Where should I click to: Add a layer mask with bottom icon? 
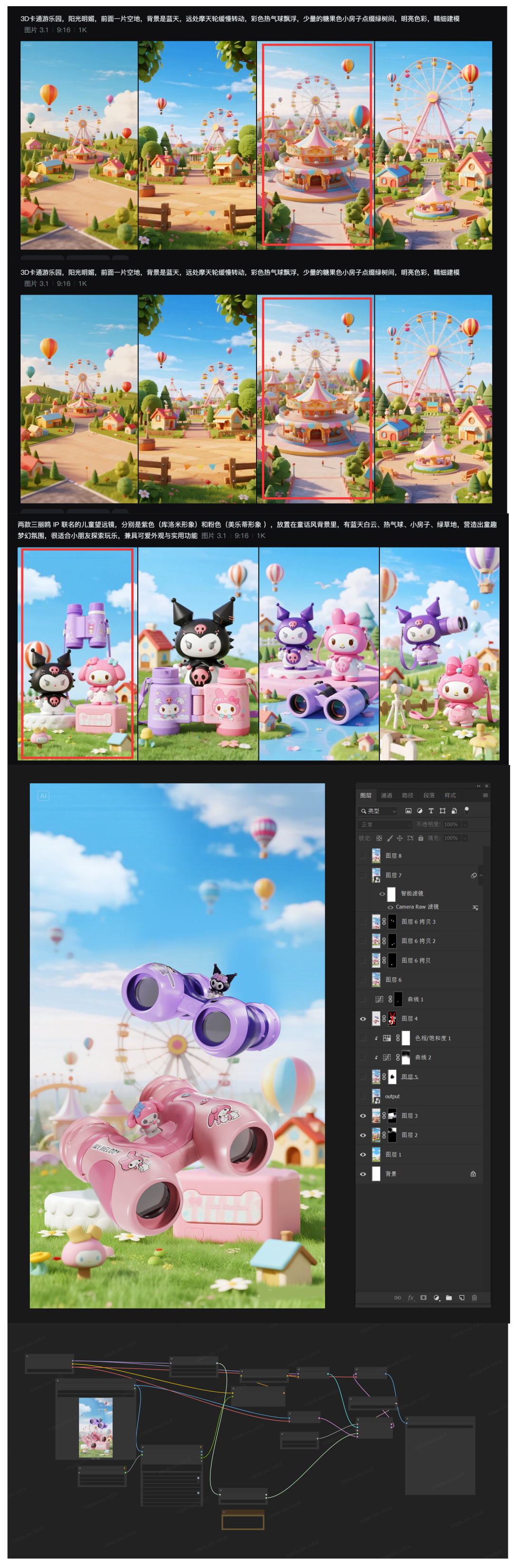[424, 1297]
